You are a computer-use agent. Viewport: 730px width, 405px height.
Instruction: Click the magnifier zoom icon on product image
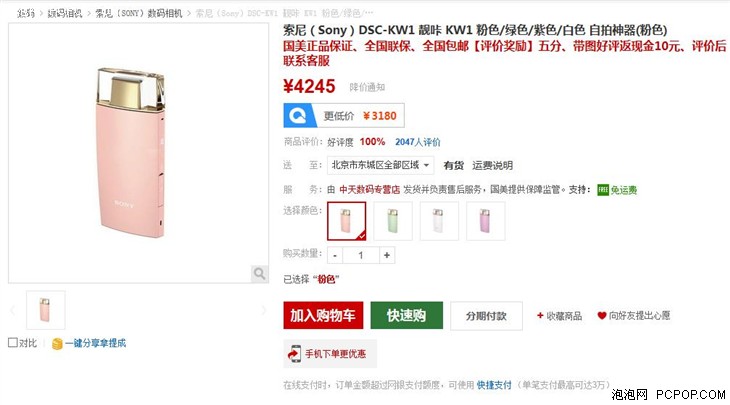point(259,273)
